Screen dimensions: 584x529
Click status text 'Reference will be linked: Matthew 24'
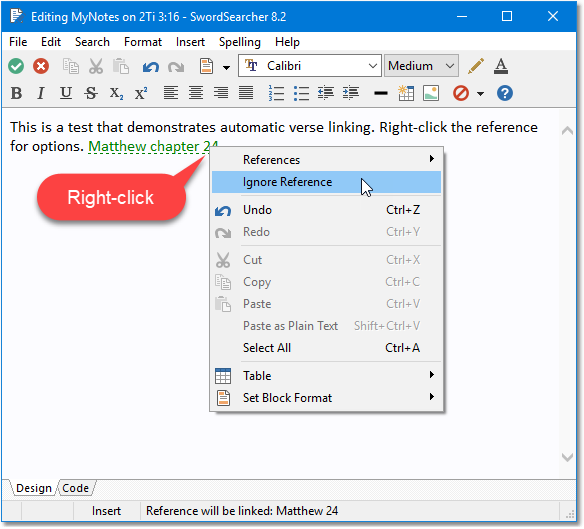[242, 511]
